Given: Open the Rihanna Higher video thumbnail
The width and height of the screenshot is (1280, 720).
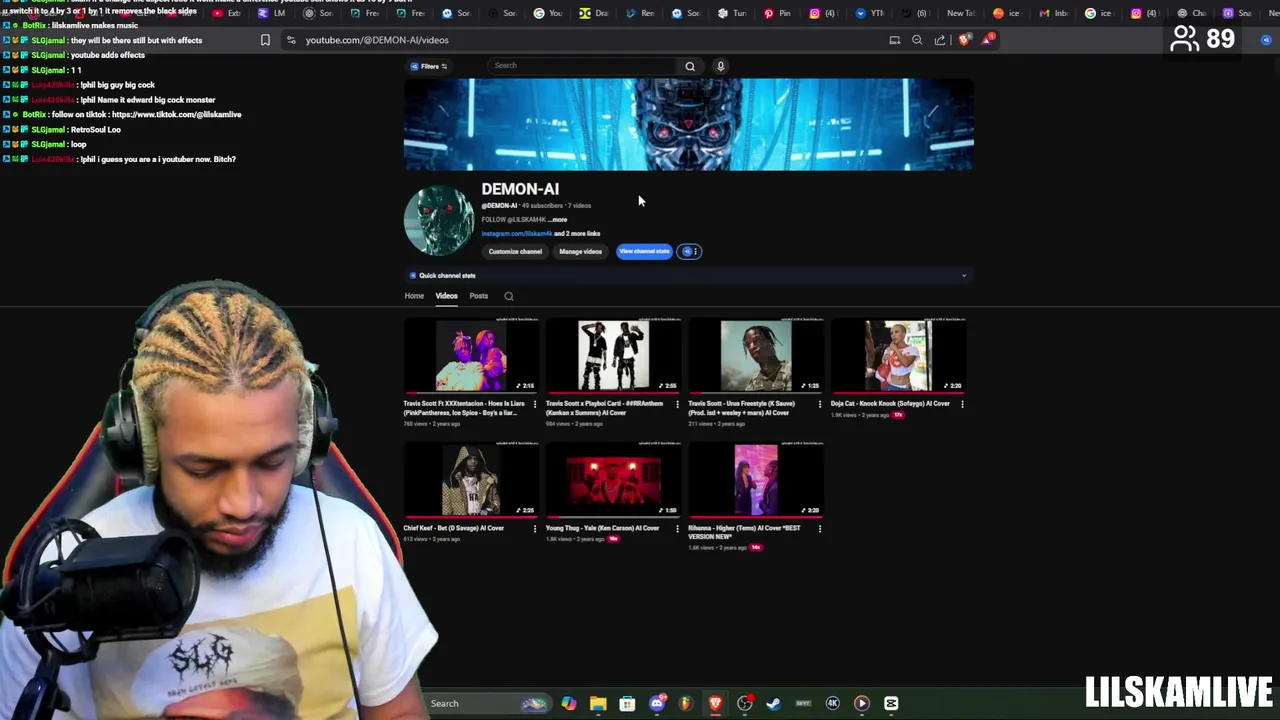Looking at the screenshot, I should click(756, 480).
